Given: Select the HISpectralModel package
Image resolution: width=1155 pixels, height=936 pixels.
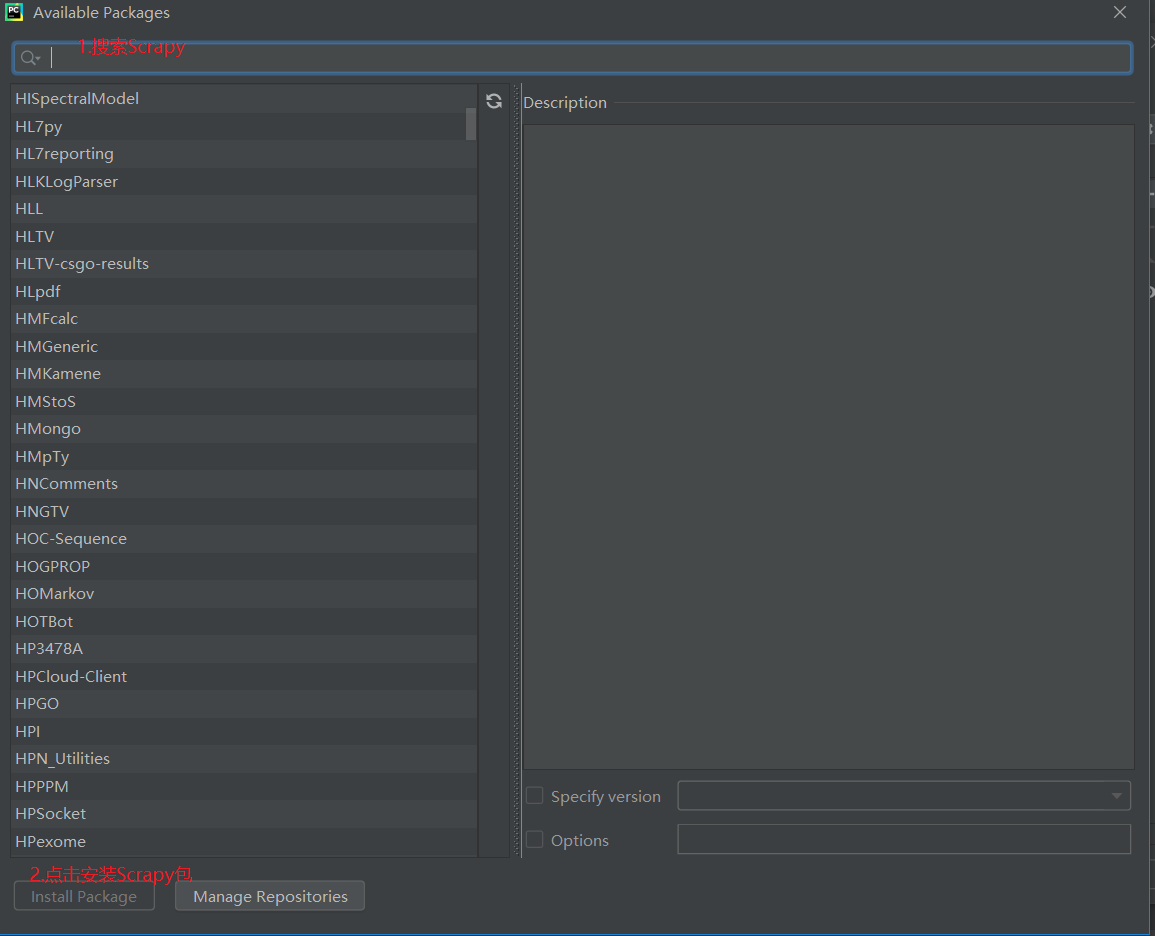Looking at the screenshot, I should click(244, 99).
